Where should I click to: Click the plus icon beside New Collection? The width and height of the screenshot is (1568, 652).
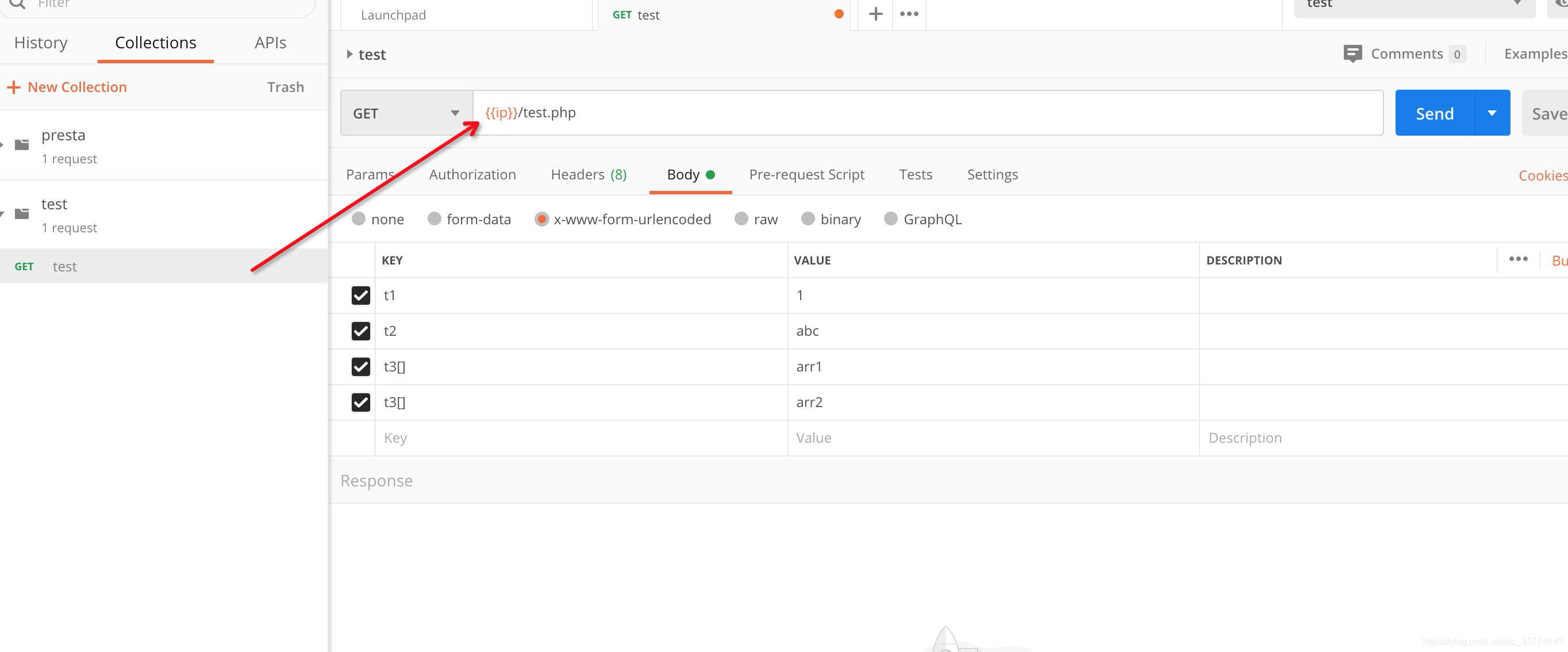(x=13, y=87)
